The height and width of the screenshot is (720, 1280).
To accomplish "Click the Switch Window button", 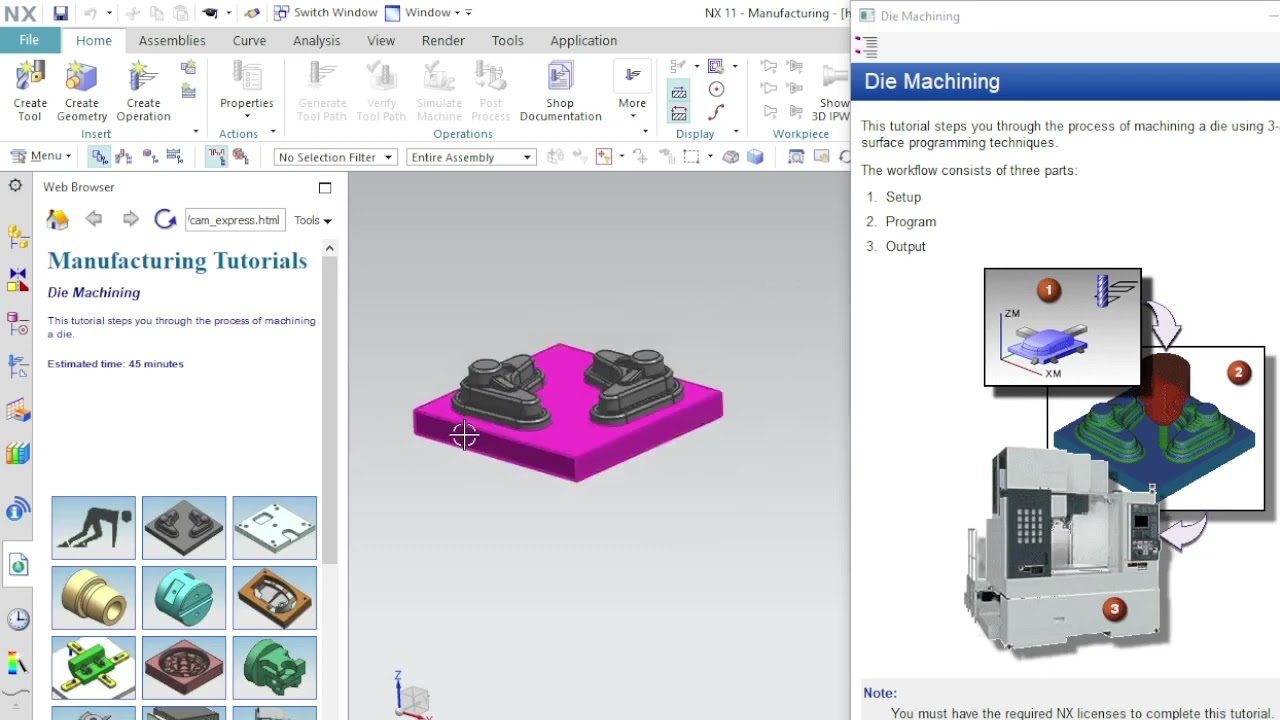I will coord(325,13).
